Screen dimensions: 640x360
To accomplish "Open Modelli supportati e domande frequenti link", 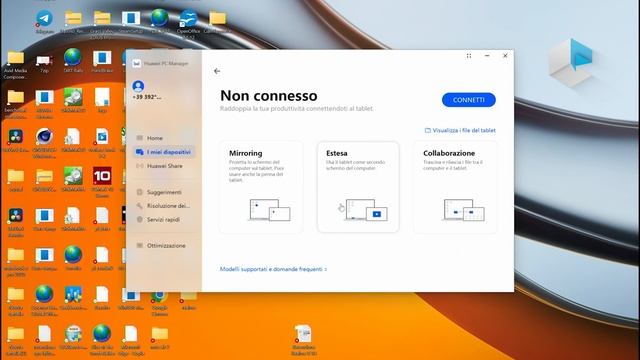I will (273, 269).
